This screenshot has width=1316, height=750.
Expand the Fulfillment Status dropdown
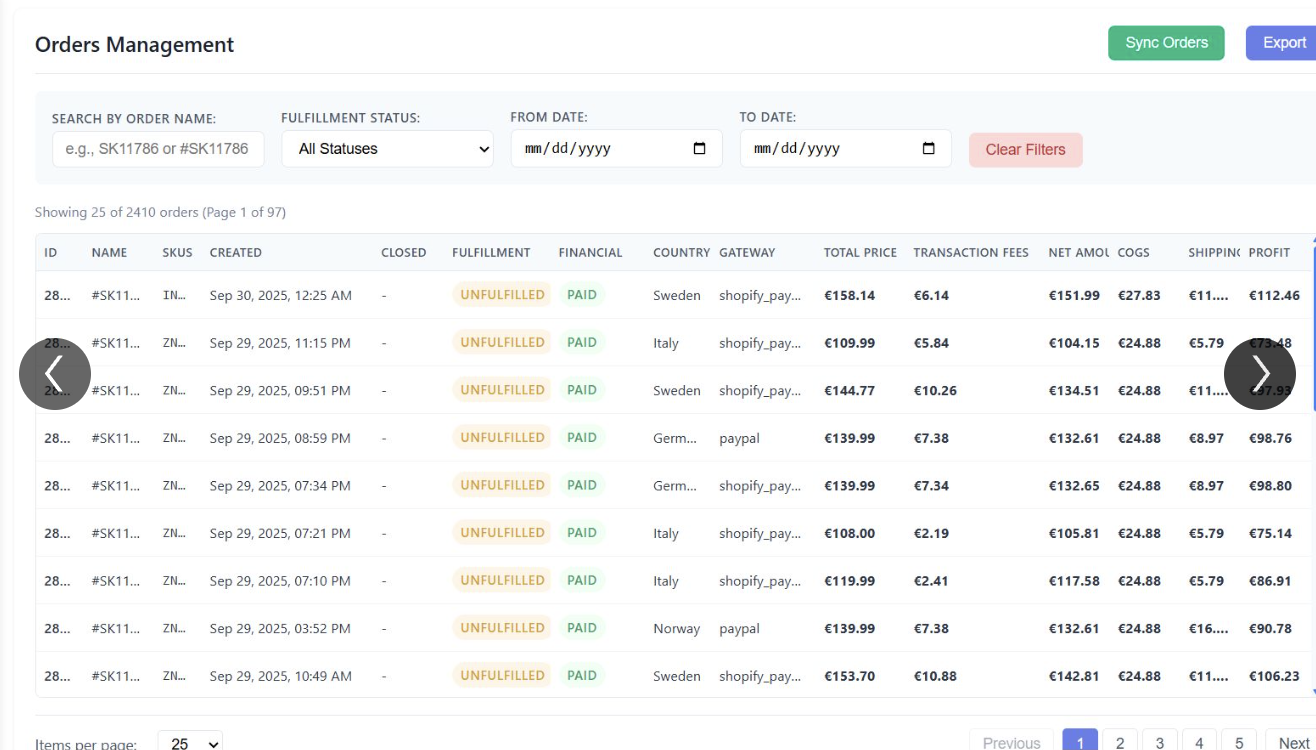387,149
